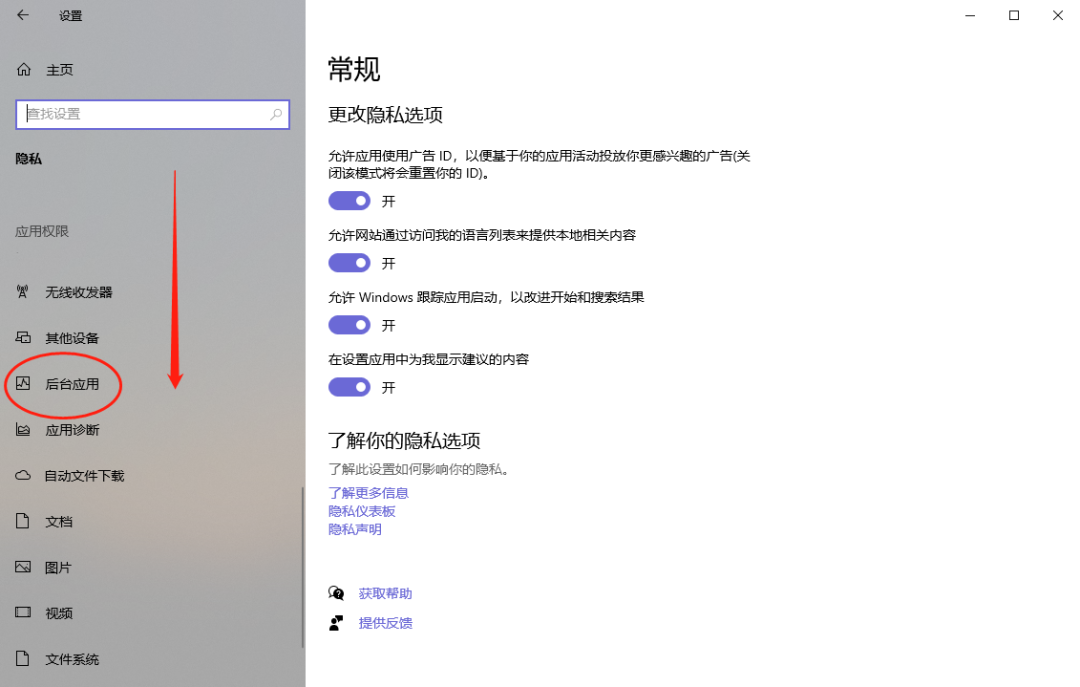Open 文件系统 access settings
The width and height of the screenshot is (1080, 687).
[x=70, y=659]
